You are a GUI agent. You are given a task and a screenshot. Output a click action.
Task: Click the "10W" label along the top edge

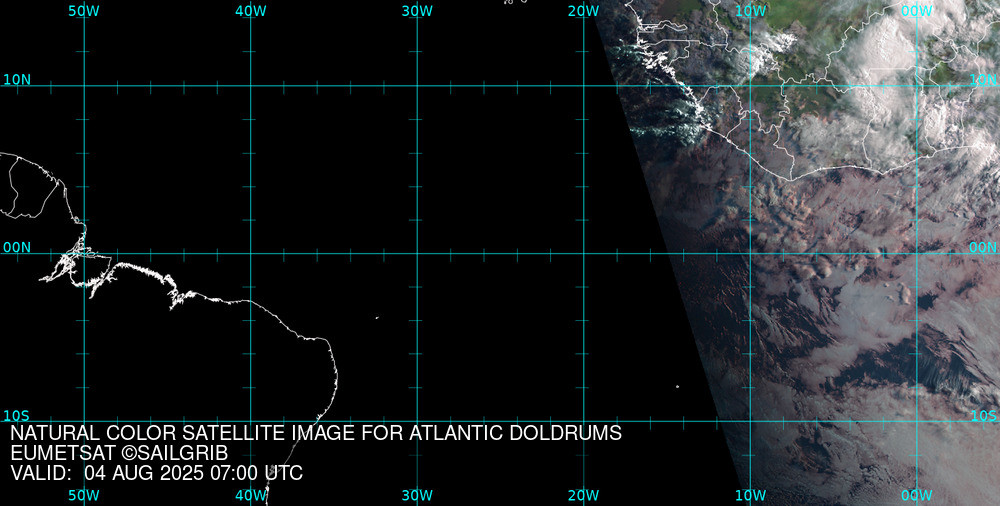pos(751,11)
